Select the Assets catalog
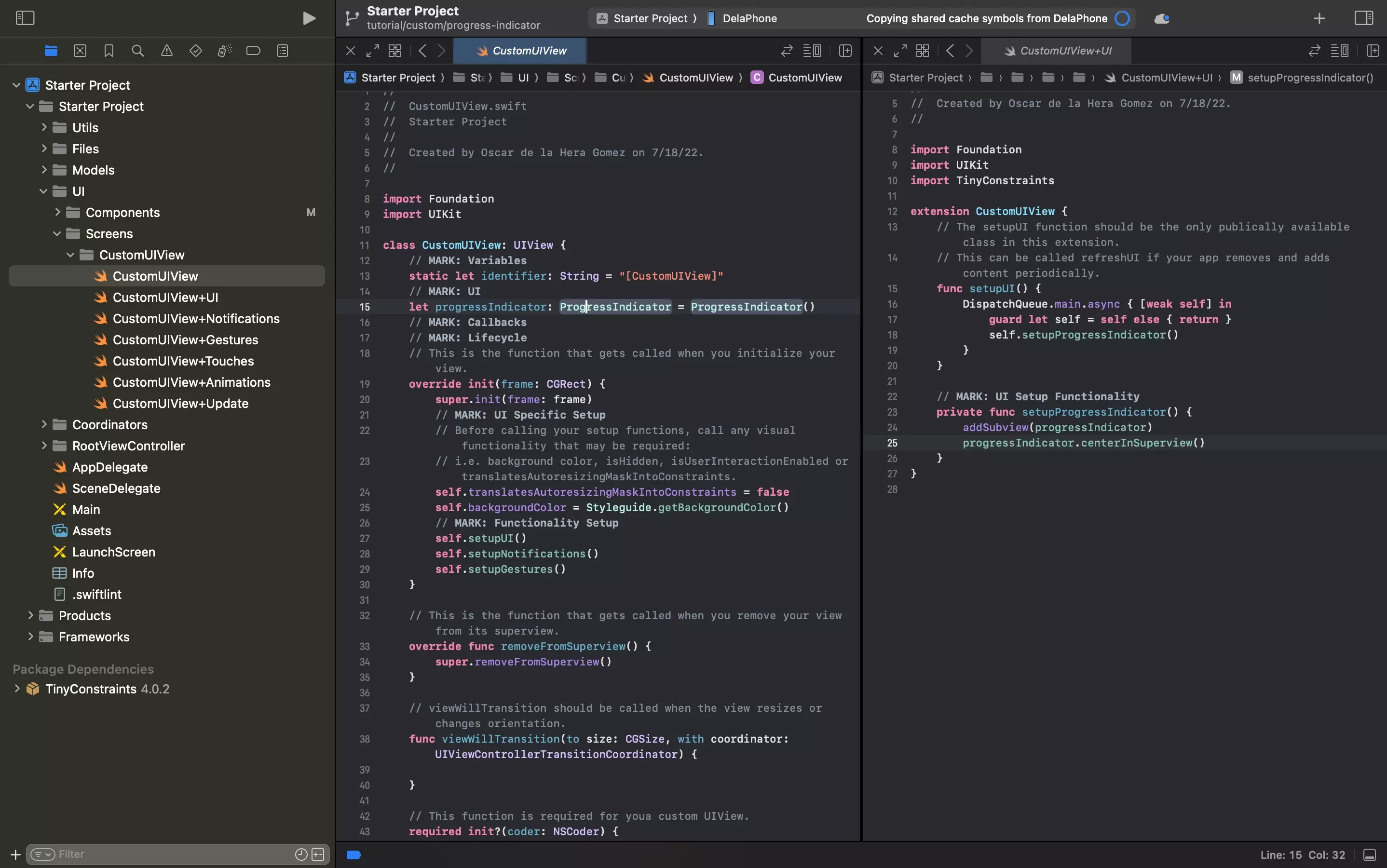1387x868 pixels. click(x=91, y=531)
